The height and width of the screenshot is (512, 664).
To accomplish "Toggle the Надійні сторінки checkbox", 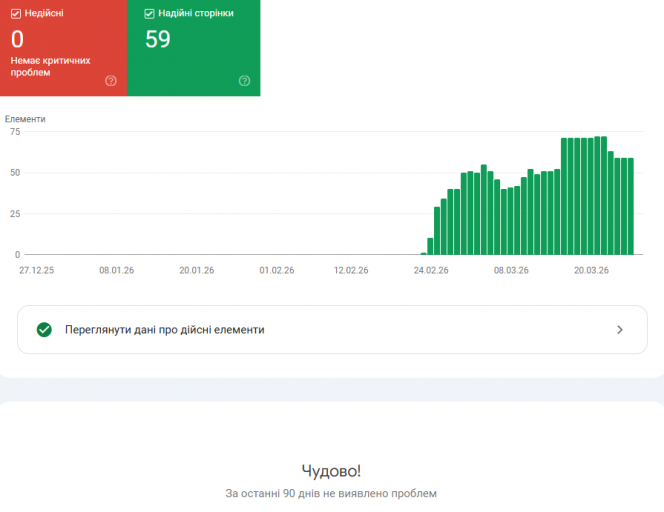I will pos(149,14).
